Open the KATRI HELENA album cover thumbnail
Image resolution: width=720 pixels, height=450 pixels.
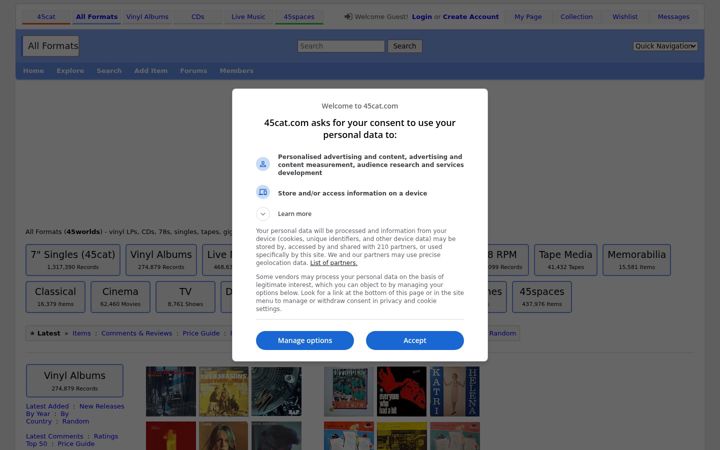[455, 391]
